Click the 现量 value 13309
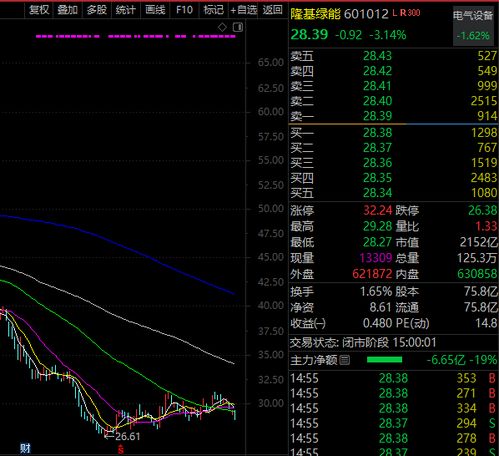 376,258
